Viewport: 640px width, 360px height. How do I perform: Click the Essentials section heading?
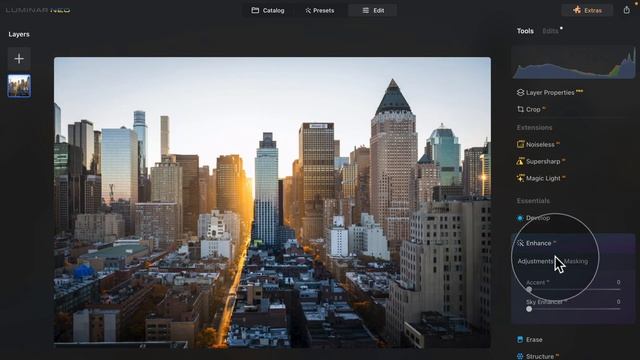[533, 201]
